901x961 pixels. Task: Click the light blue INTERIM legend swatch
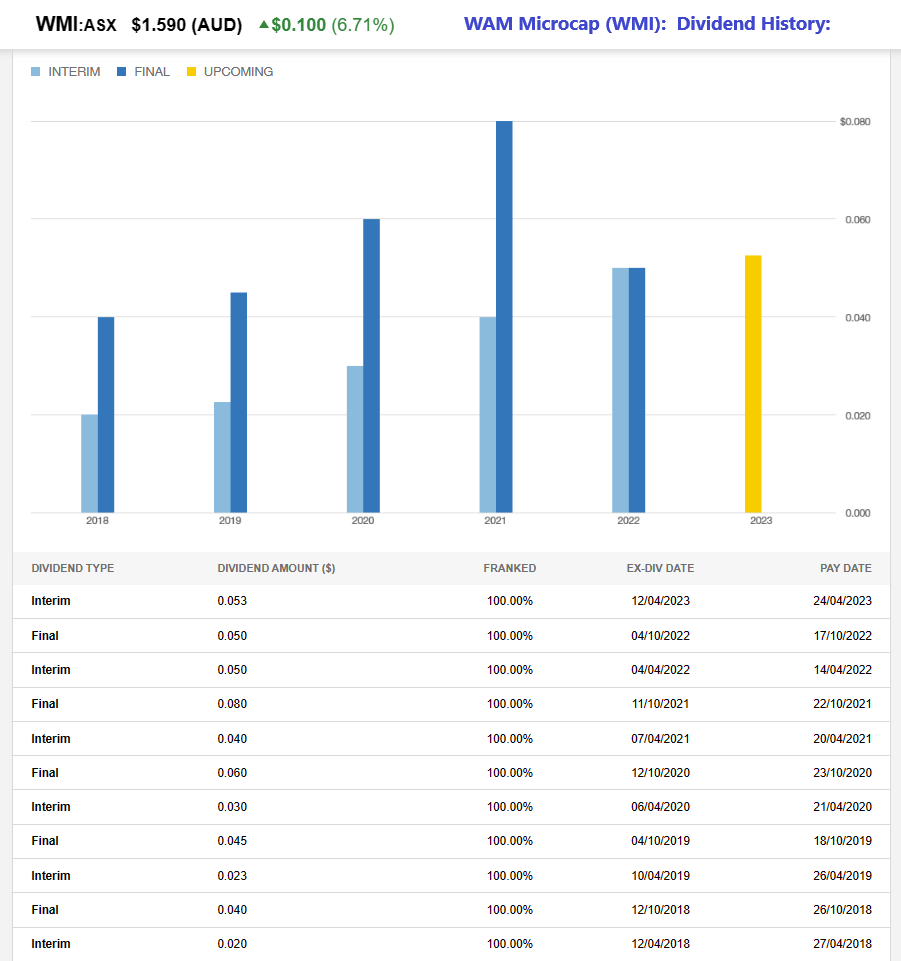click(36, 72)
